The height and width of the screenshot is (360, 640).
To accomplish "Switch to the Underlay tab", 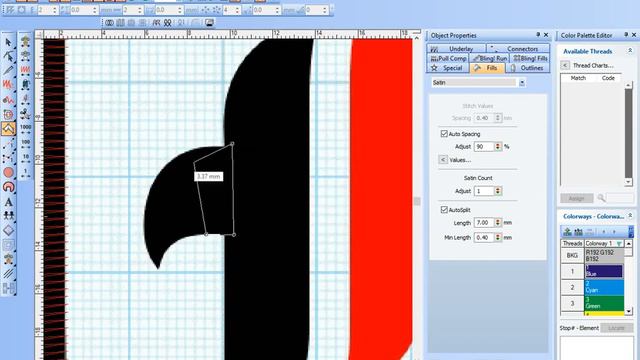I will coord(456,49).
